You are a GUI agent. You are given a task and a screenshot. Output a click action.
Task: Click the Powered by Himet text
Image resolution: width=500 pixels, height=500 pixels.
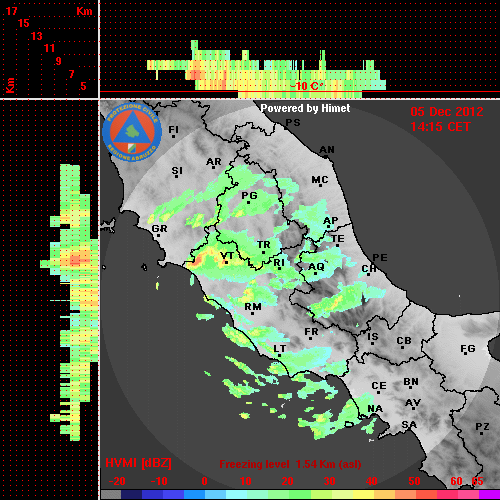point(305,108)
